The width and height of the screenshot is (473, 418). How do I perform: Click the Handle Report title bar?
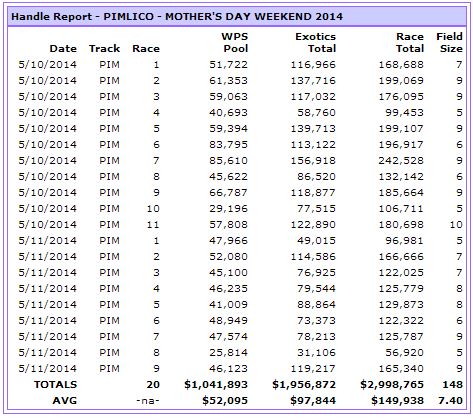click(236, 16)
